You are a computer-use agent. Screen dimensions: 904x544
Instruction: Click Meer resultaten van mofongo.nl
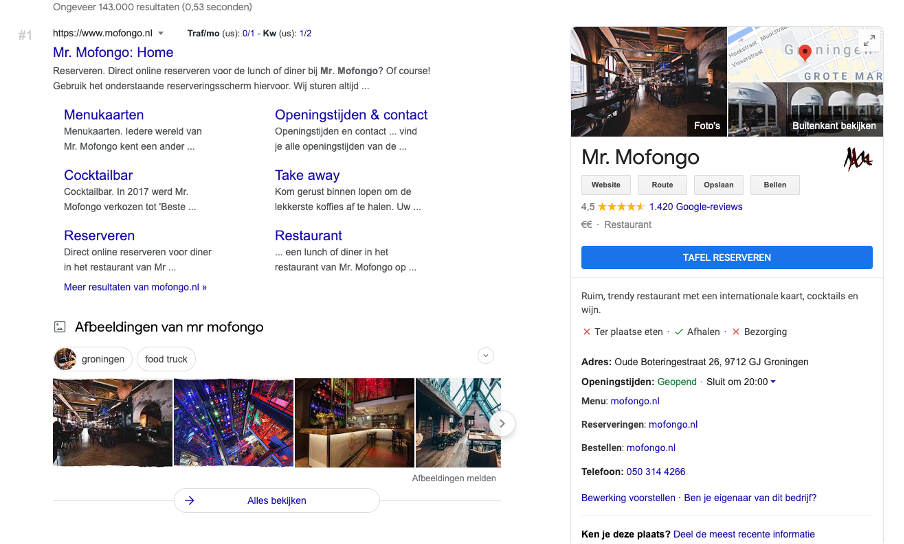click(x=135, y=287)
